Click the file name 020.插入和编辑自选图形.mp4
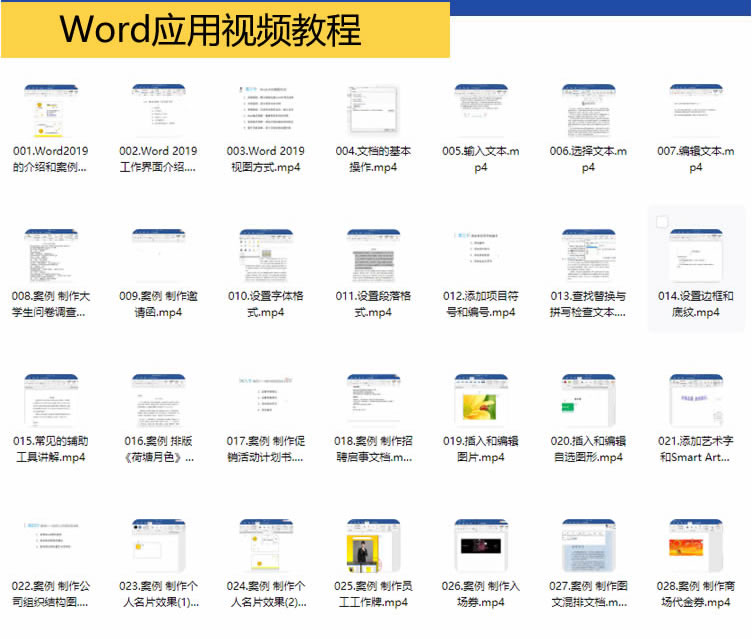 [588, 449]
